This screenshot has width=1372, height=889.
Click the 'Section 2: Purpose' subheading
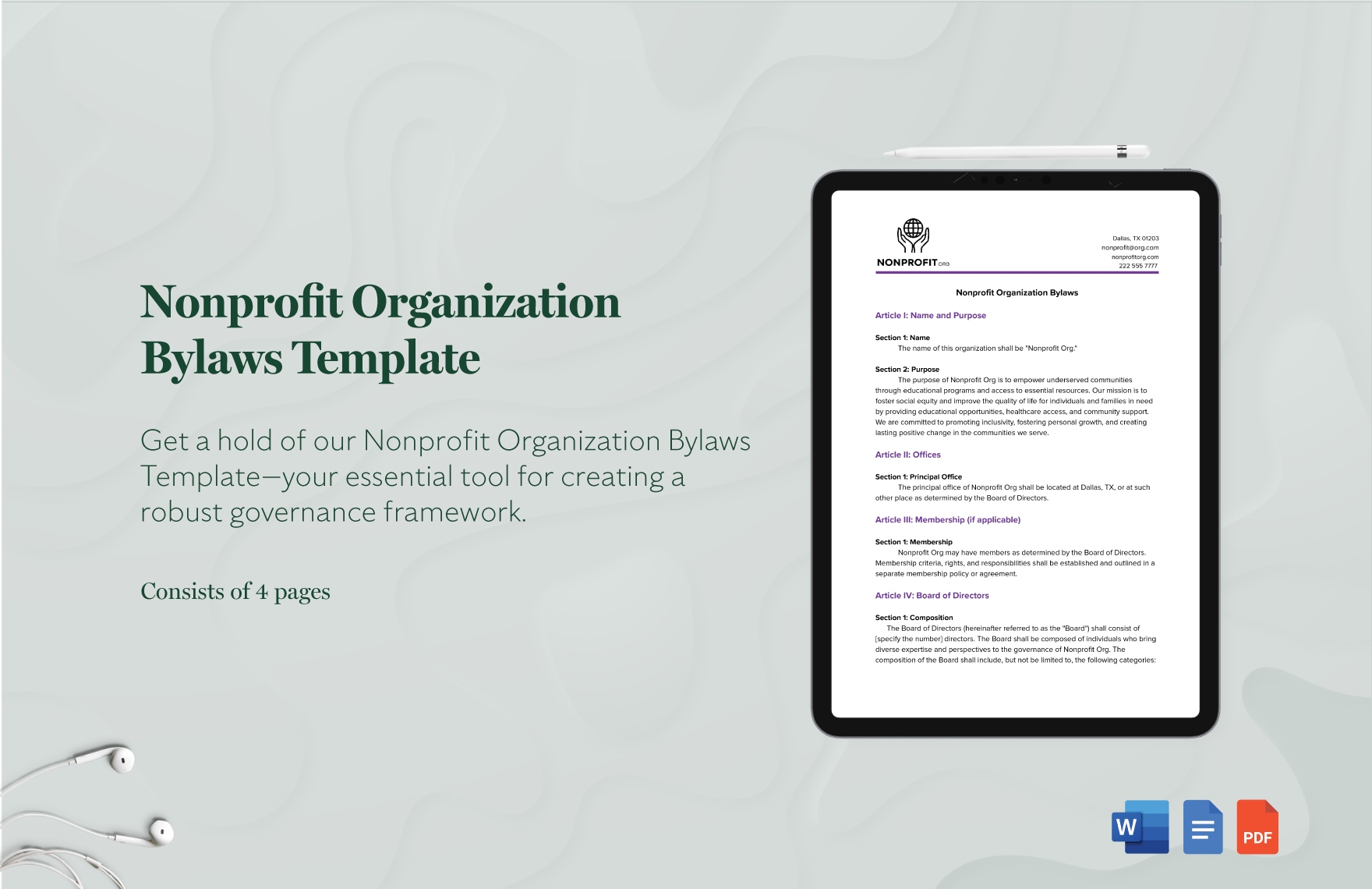point(907,370)
